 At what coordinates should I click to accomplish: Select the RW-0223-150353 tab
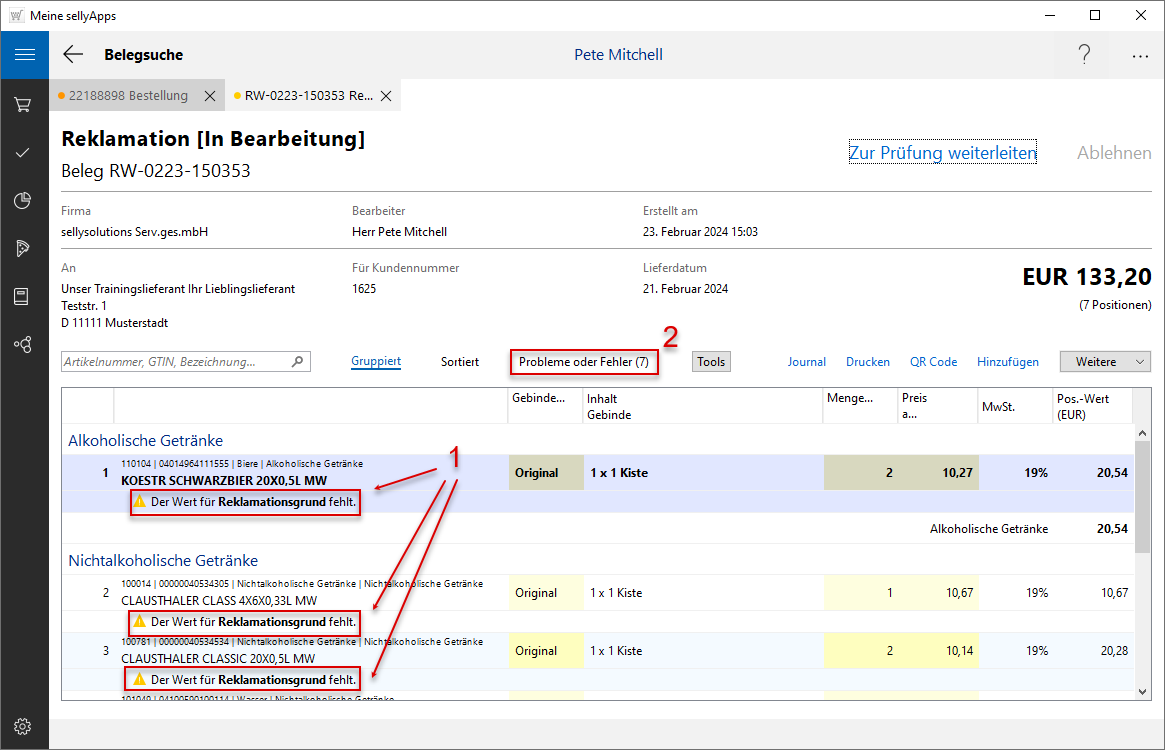308,96
